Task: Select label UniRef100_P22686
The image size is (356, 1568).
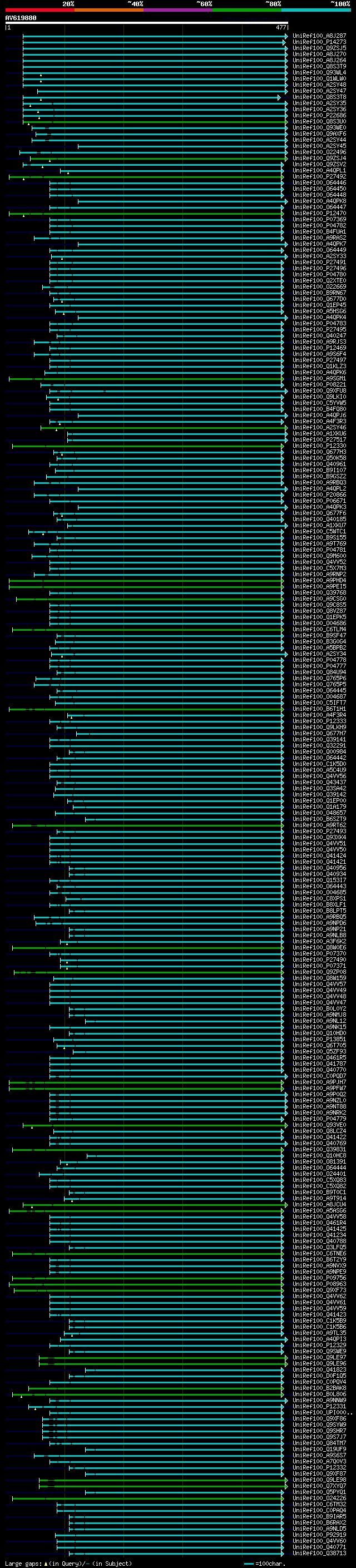Action: (x=319, y=116)
